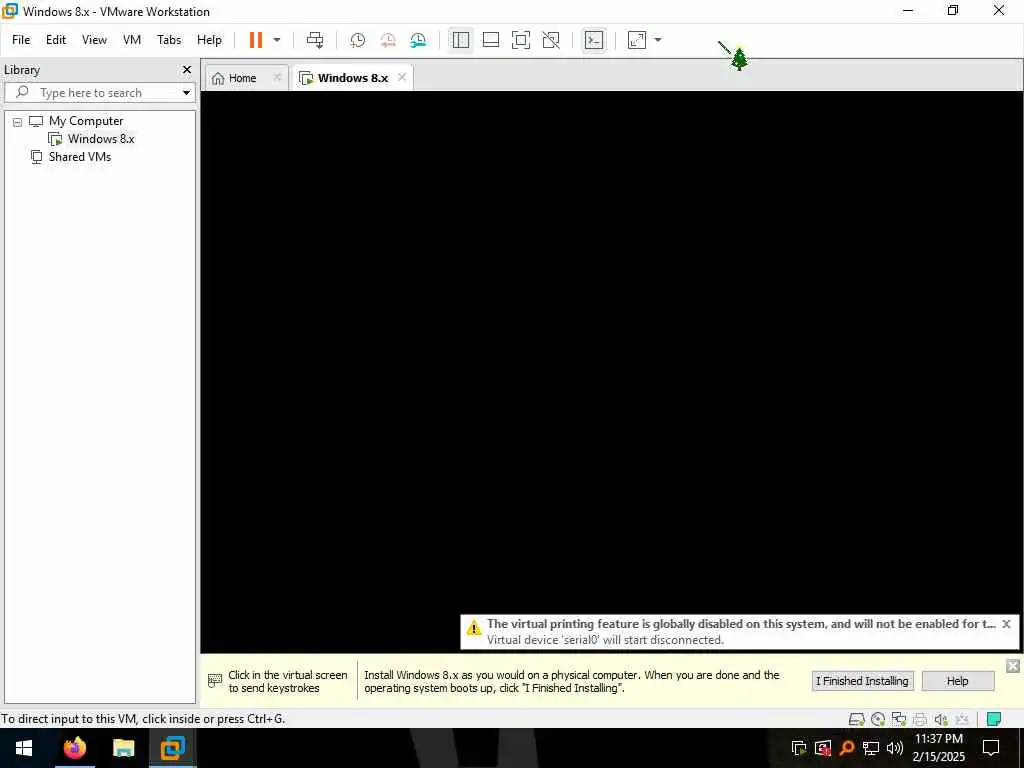Click the VMware logo in title bar
This screenshot has width=1024, height=768.
click(10, 11)
